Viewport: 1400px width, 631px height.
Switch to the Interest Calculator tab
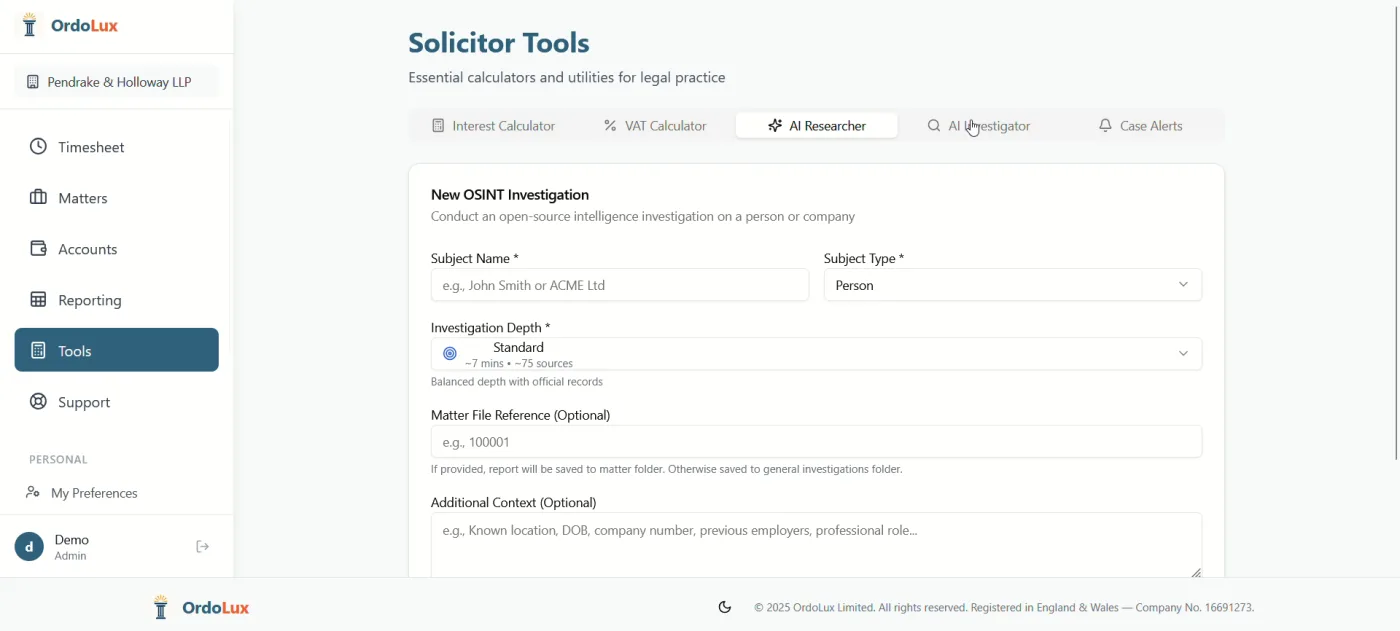(494, 125)
